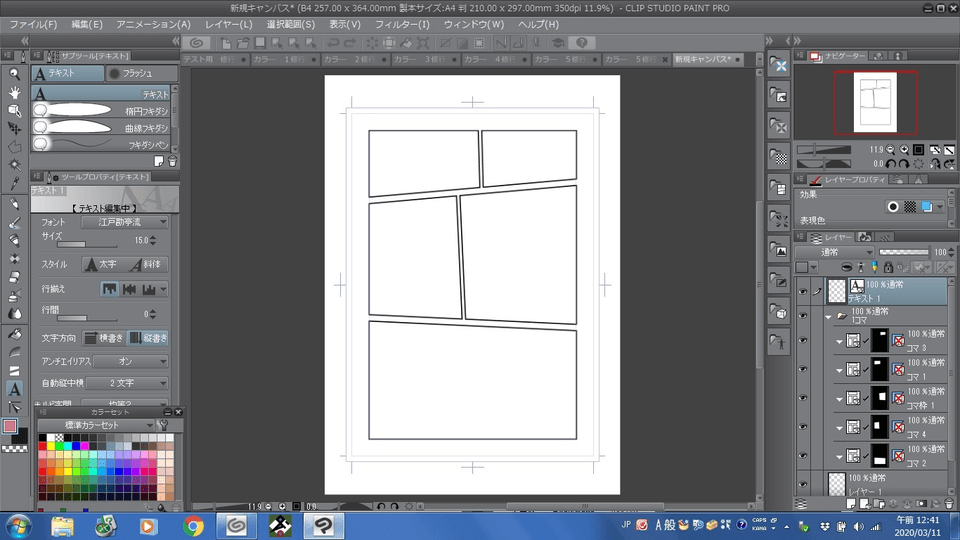Screen dimensions: 960x540
Task: Click the redo arrow icon
Action: (x=350, y=43)
